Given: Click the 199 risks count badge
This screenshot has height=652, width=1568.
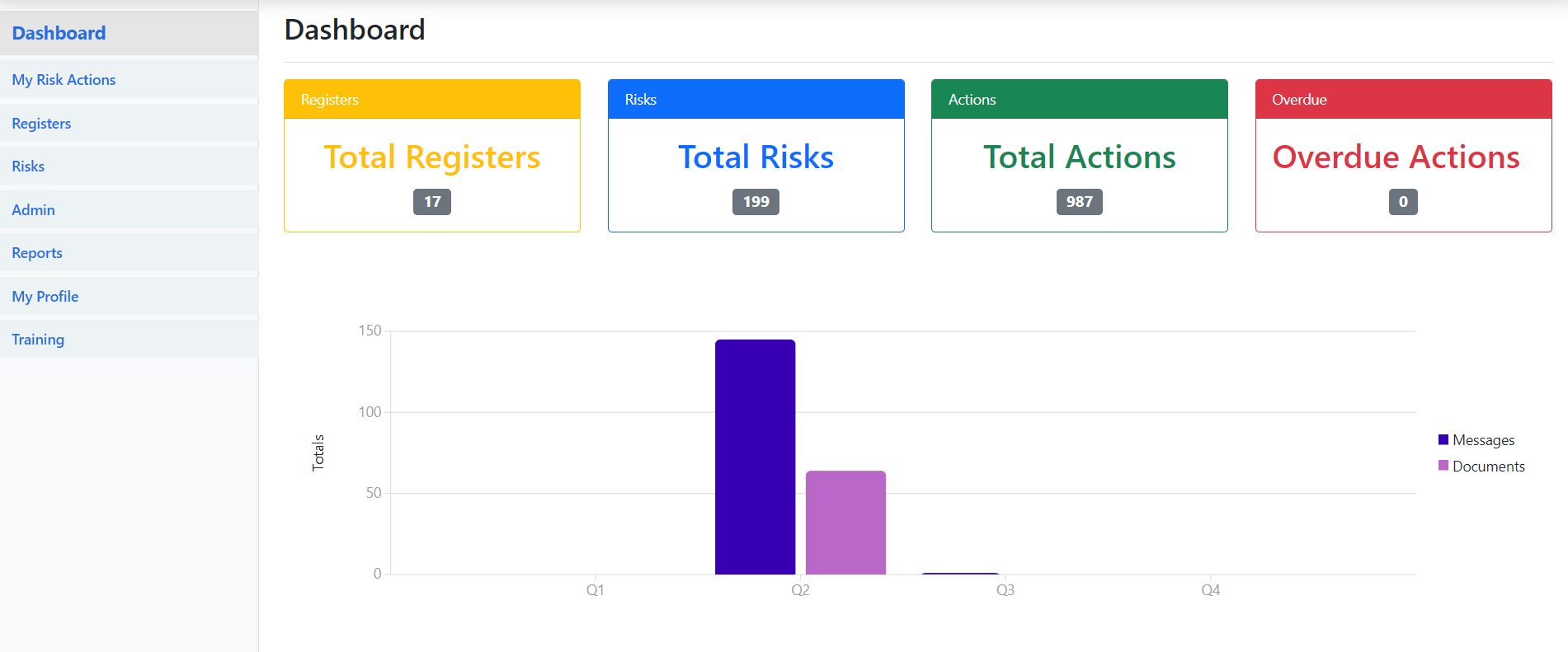Looking at the screenshot, I should pos(756,202).
